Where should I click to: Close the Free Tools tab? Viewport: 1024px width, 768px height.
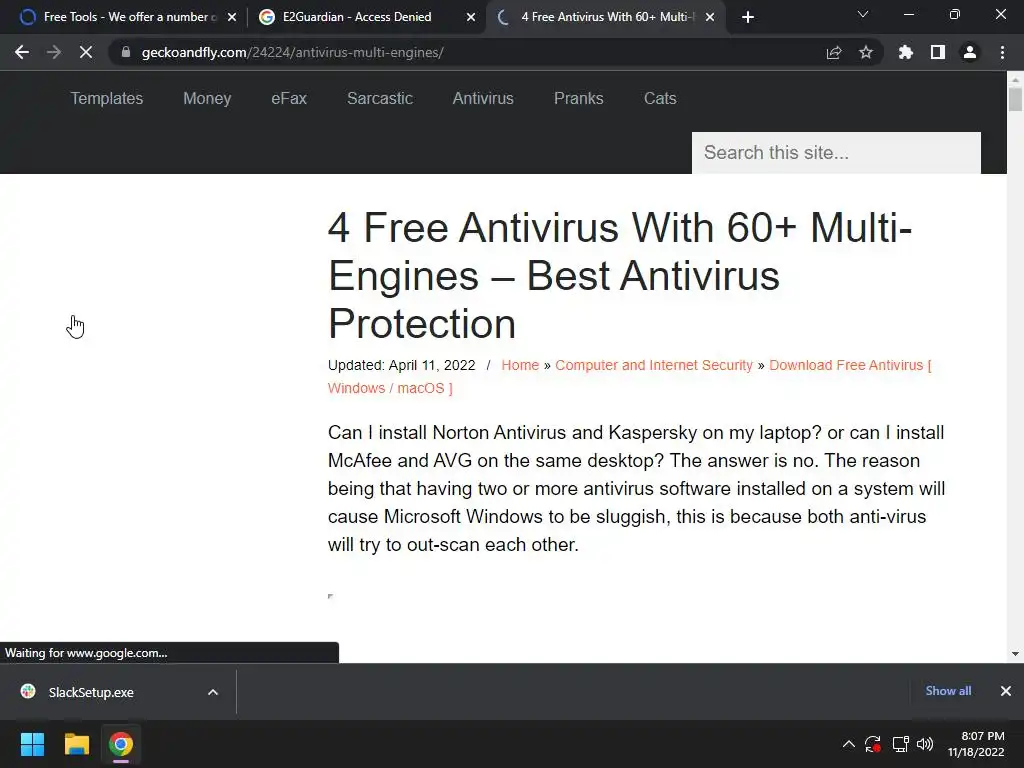pos(232,18)
